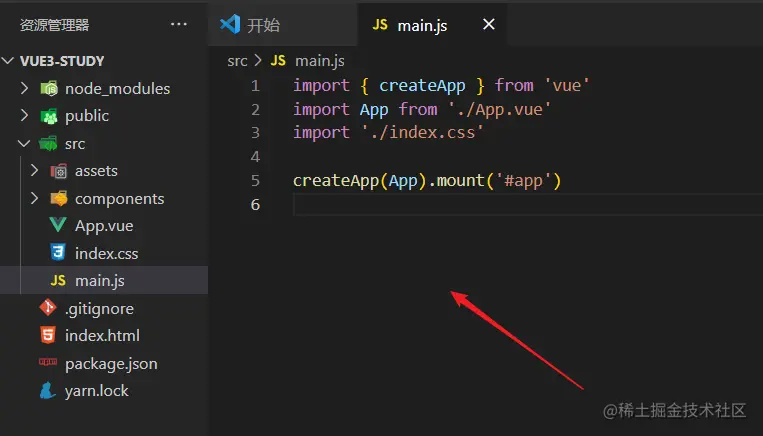Open App.vue from the file tree
The image size is (763, 436).
[x=104, y=226]
